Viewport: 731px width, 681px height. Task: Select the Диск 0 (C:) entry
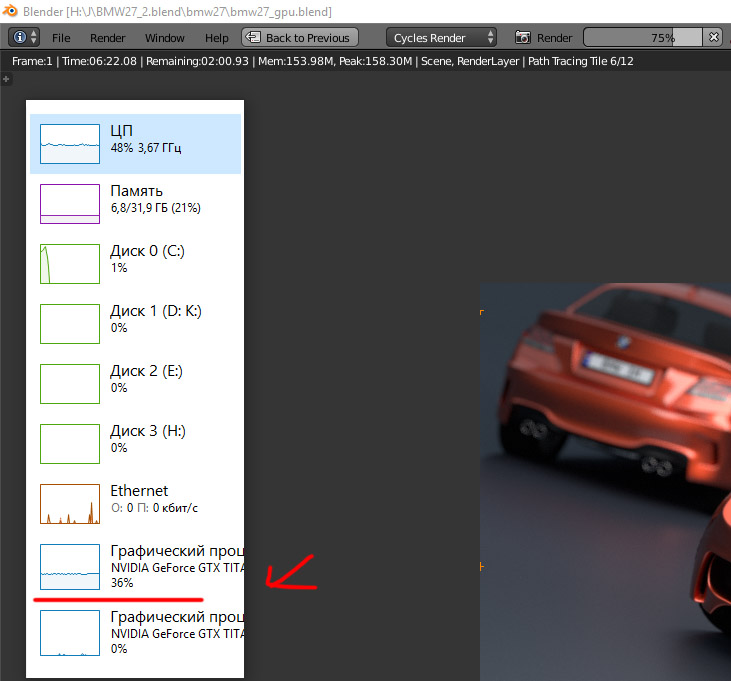(135, 264)
